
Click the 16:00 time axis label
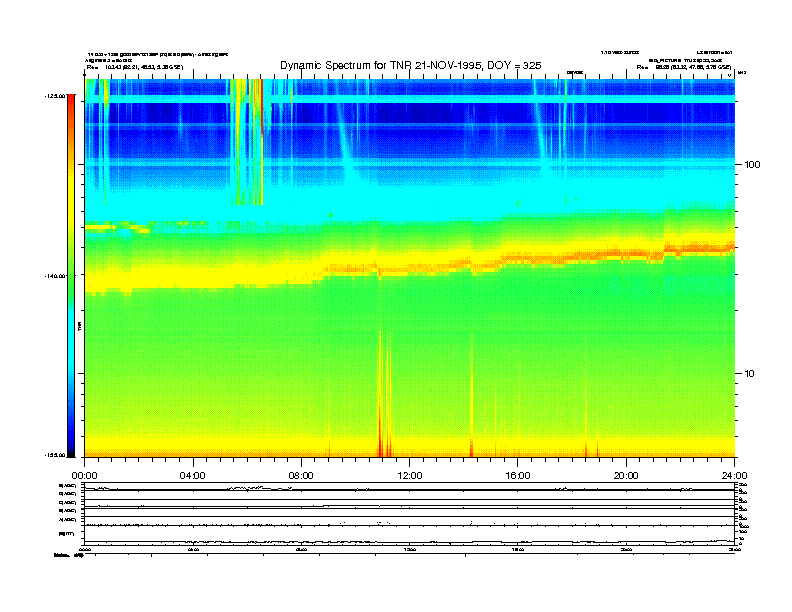[x=518, y=476]
